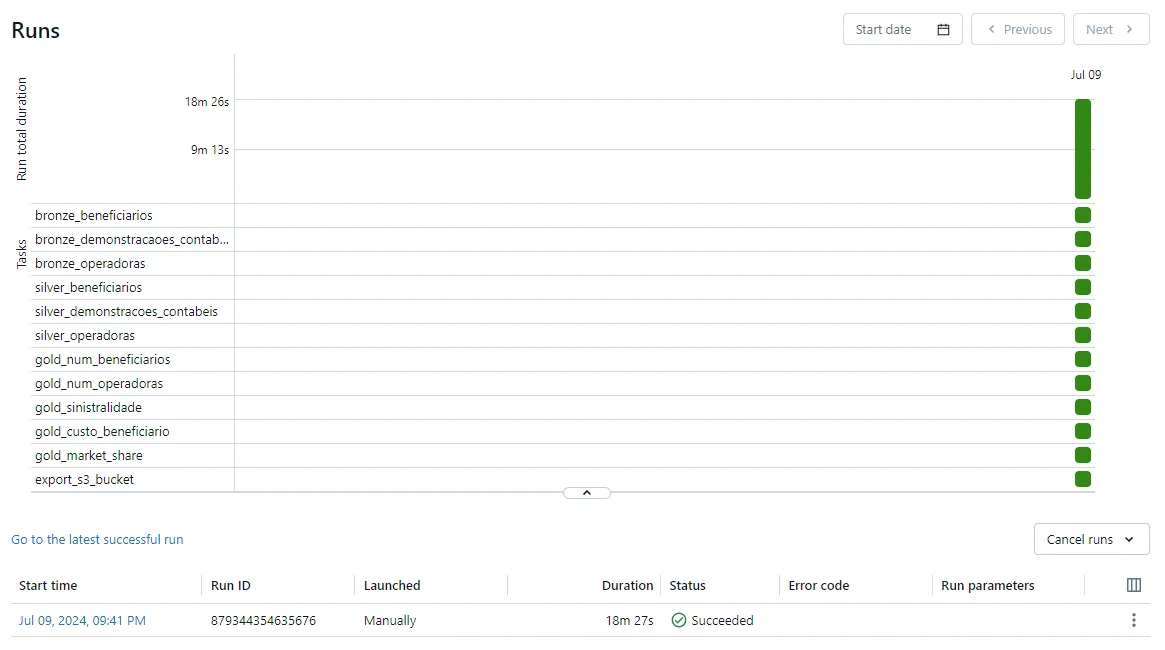1165x650 pixels.
Task: Click the Error code column header
Action: (x=818, y=585)
